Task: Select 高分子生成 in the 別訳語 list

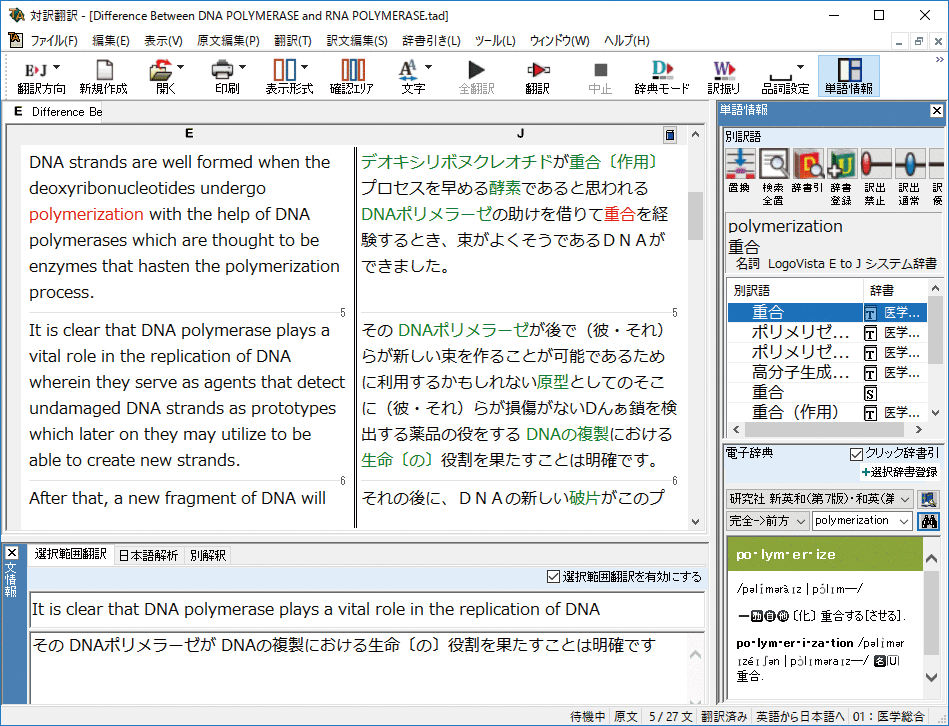Action: 827,373
